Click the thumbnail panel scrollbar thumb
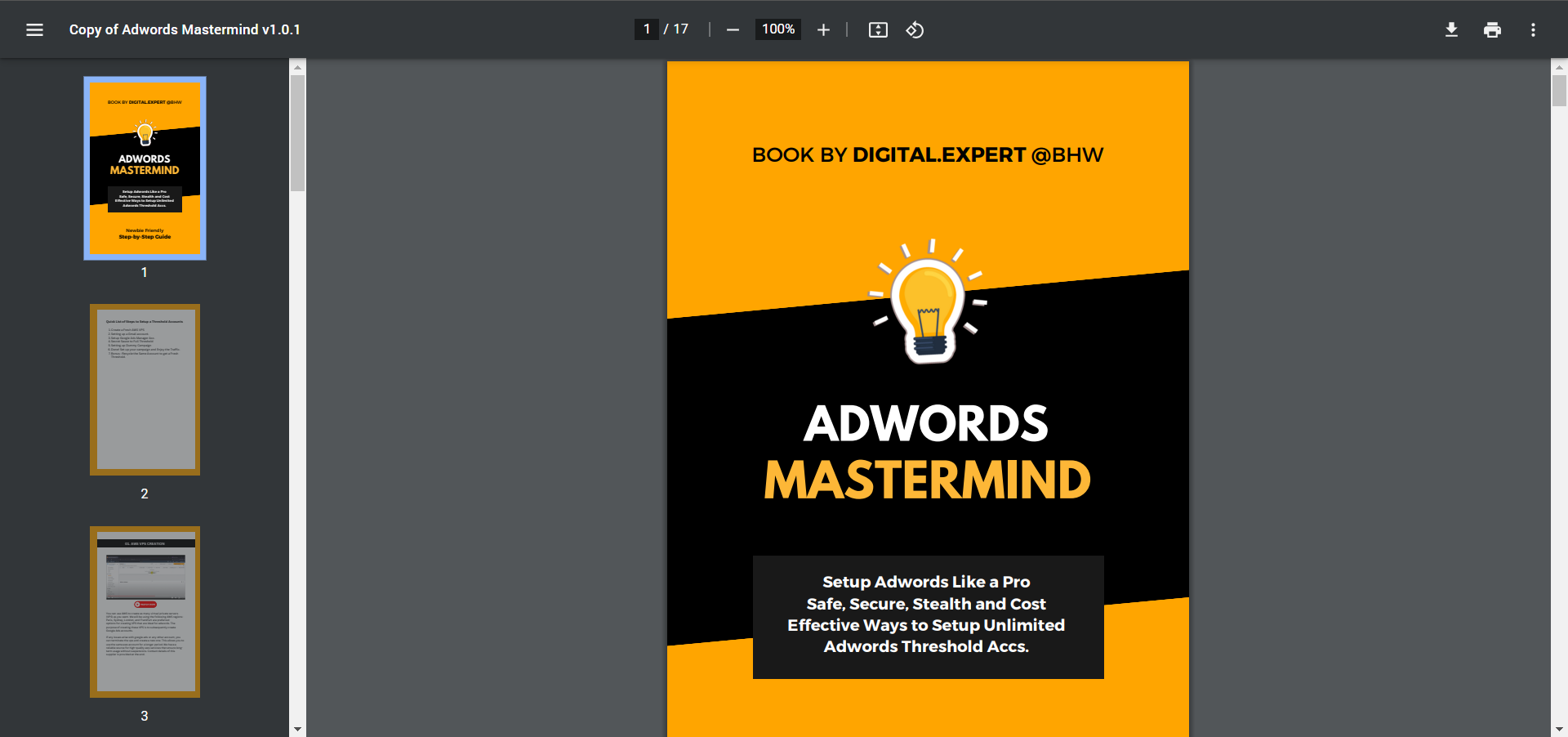 point(297,133)
